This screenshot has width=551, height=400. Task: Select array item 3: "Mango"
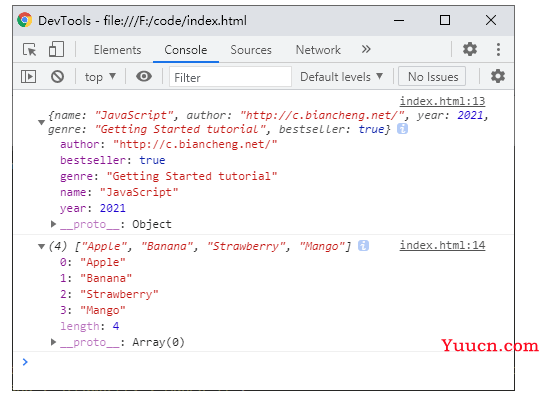(93, 310)
